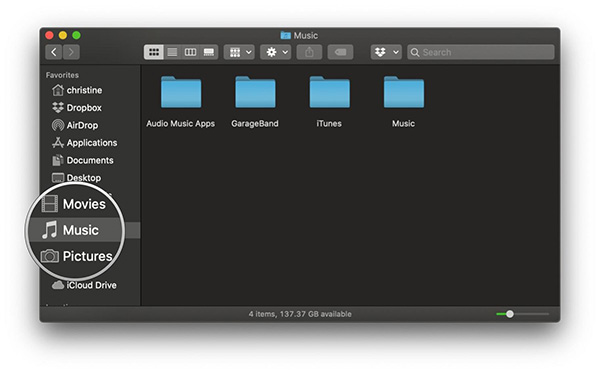Viewport: 600px width, 374px height.
Task: Minimize the window with yellow button
Action: (x=63, y=35)
